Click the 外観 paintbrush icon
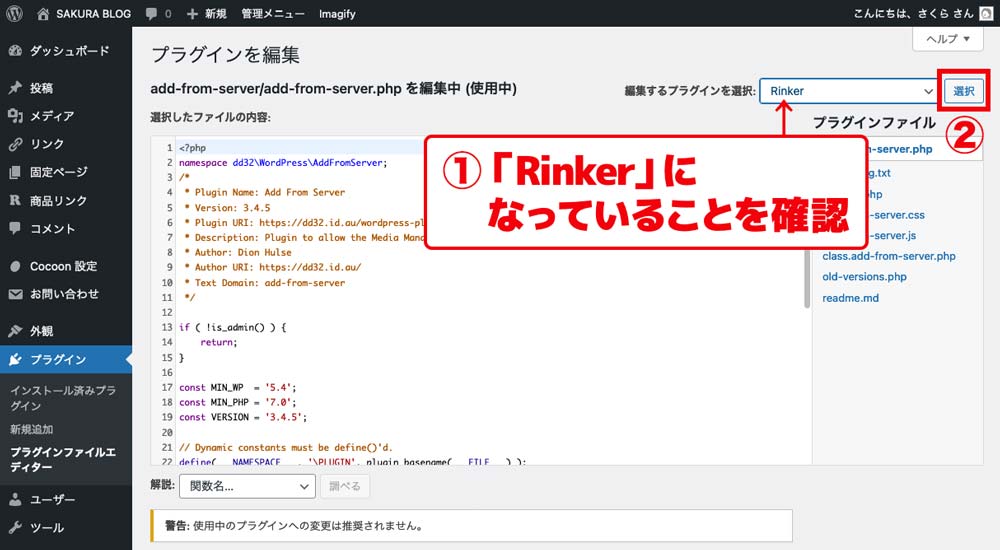The image size is (1000, 550). pos(15,331)
